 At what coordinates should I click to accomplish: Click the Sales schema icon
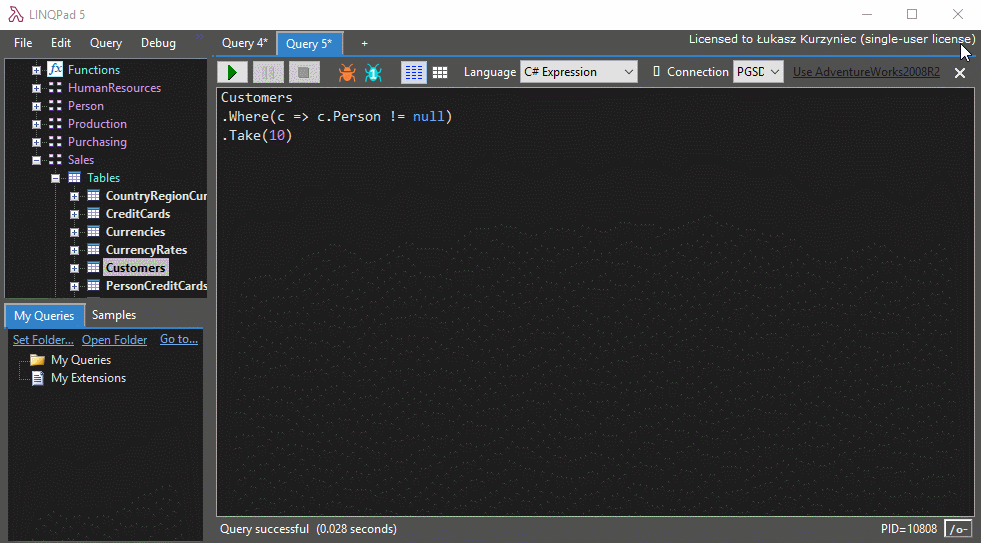pos(55,160)
